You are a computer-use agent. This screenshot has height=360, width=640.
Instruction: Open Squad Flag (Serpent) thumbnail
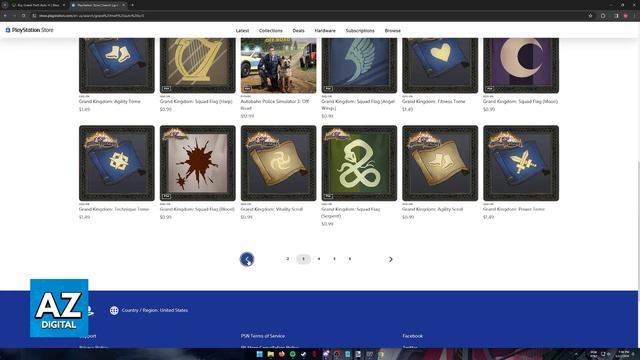(x=359, y=163)
